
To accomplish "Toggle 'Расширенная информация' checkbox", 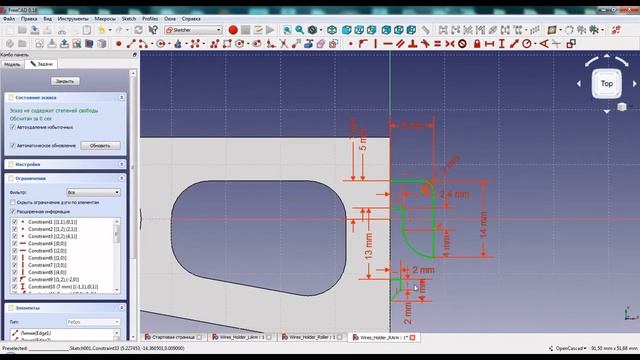I will (13, 212).
